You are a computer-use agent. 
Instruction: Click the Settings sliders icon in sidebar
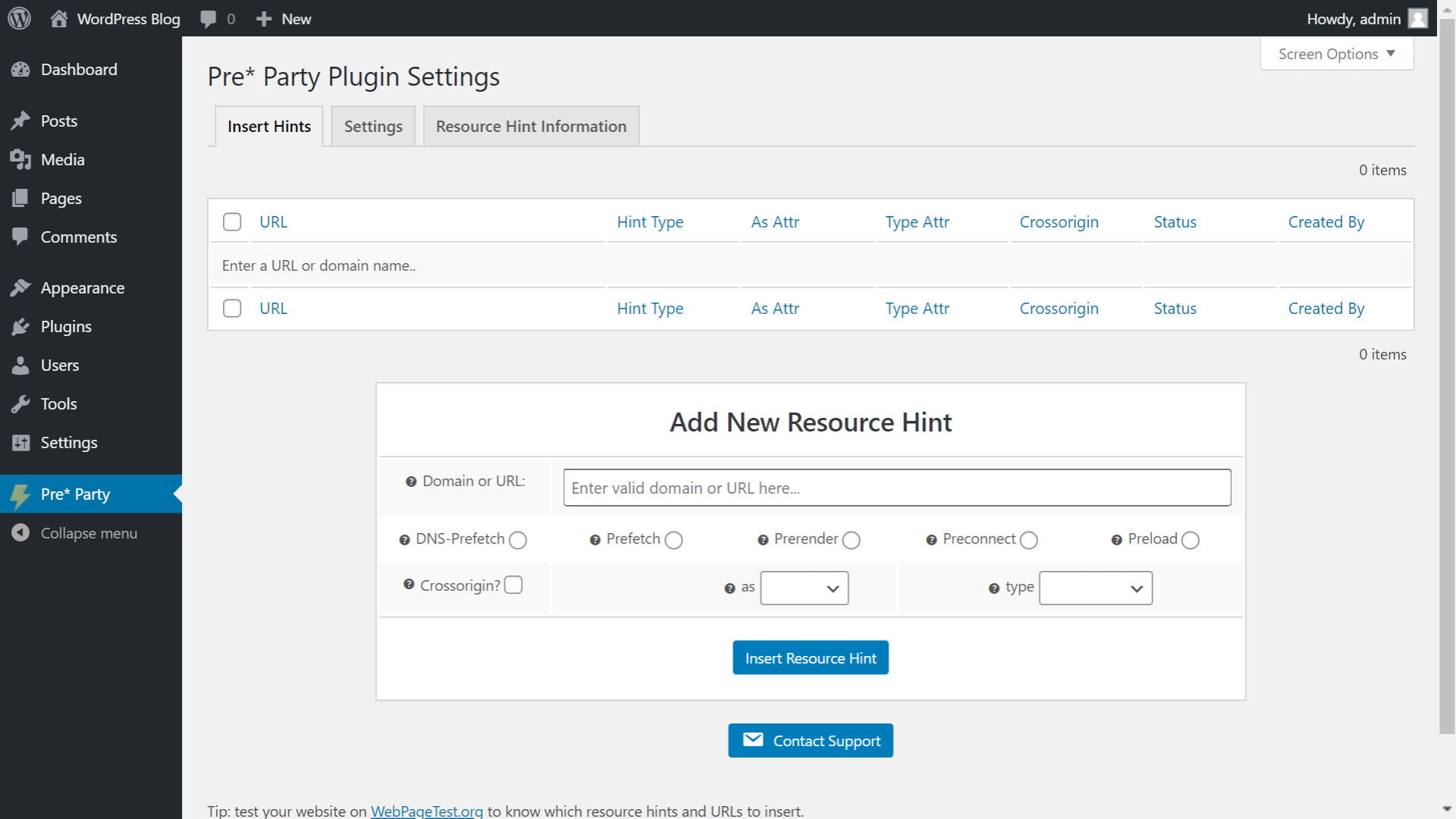(x=20, y=442)
